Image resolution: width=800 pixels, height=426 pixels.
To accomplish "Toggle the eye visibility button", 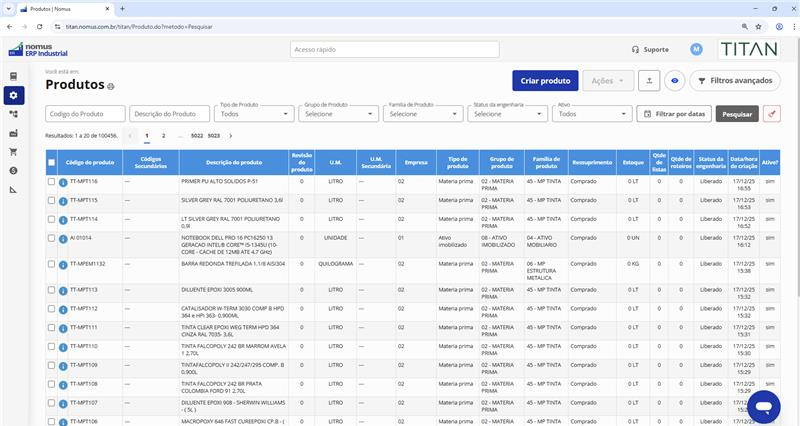I will coord(675,81).
